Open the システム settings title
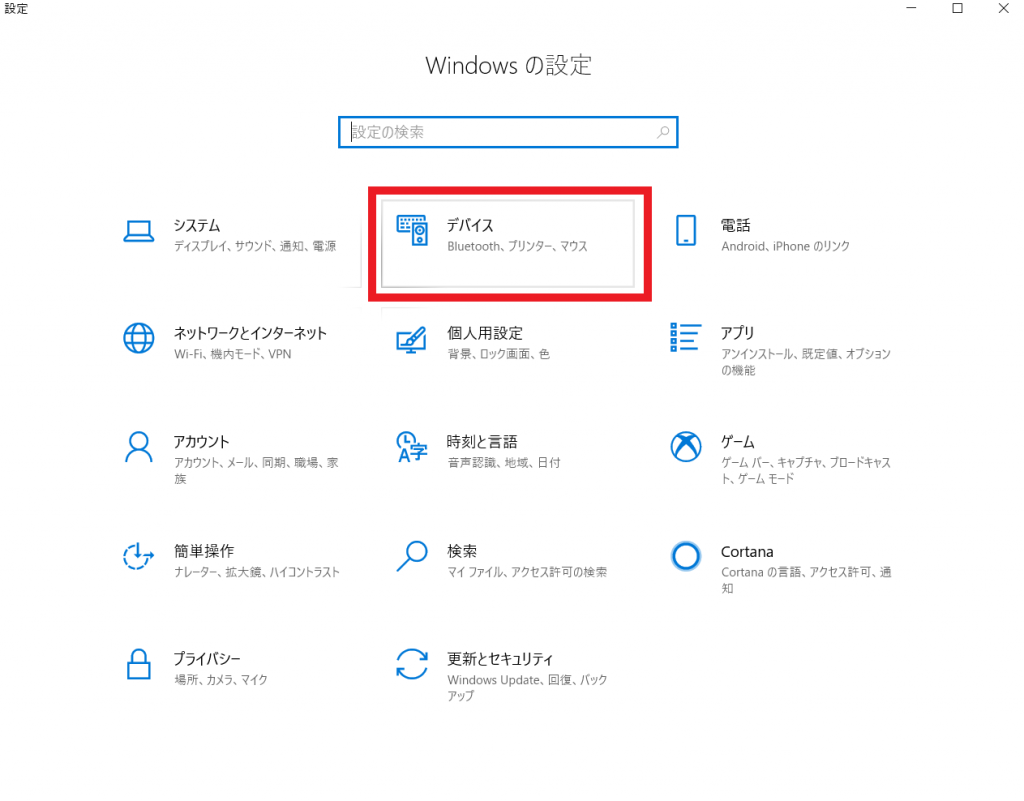The height and width of the screenshot is (801, 1024). point(197,225)
